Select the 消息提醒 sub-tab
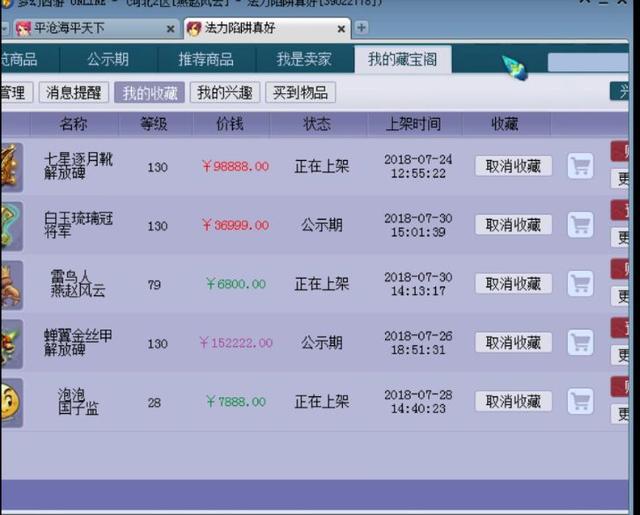The image size is (640, 515). 73,93
